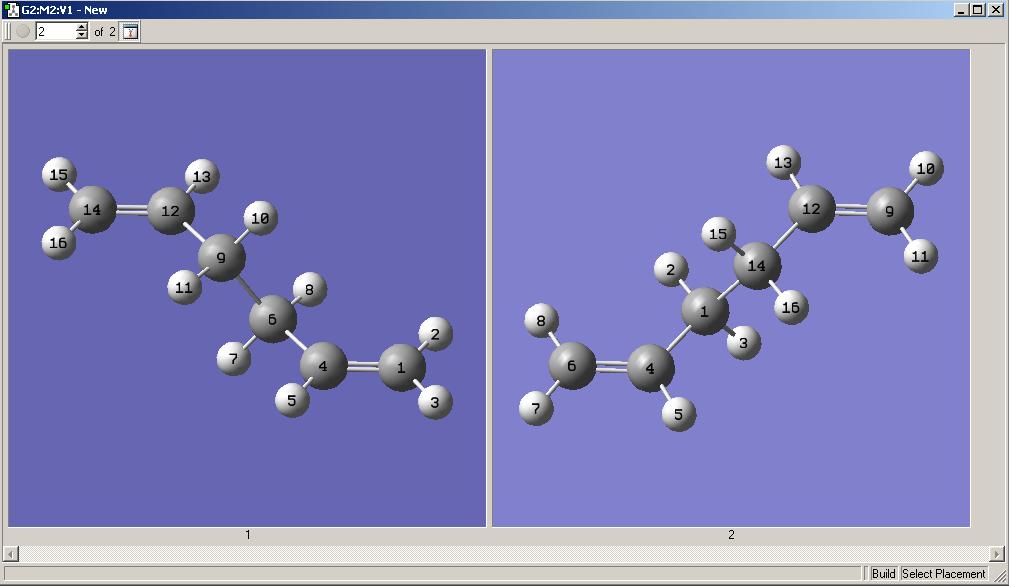
Task: Click the animation play circle button
Action: [23, 31]
